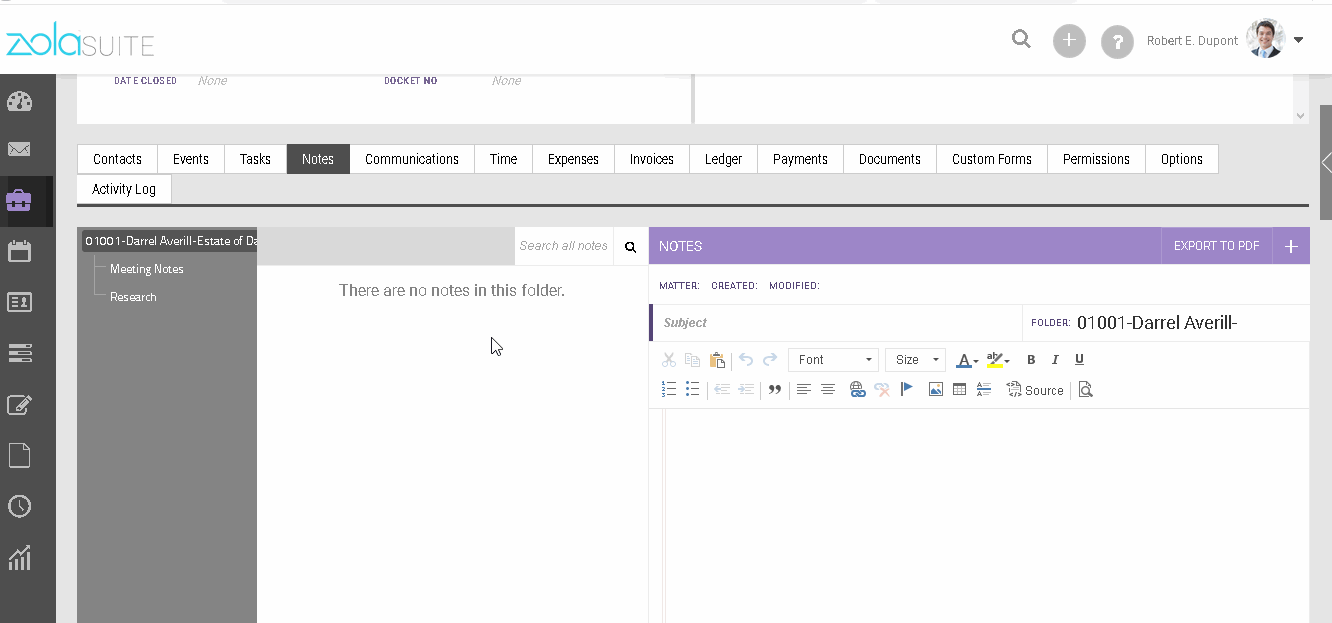Preview the note with magnifier page icon

point(1086,390)
